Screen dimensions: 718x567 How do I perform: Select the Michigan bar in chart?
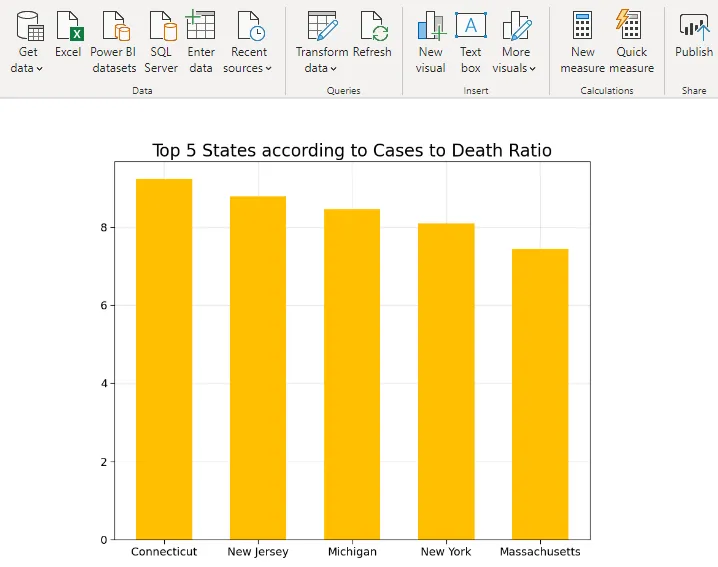(352, 374)
